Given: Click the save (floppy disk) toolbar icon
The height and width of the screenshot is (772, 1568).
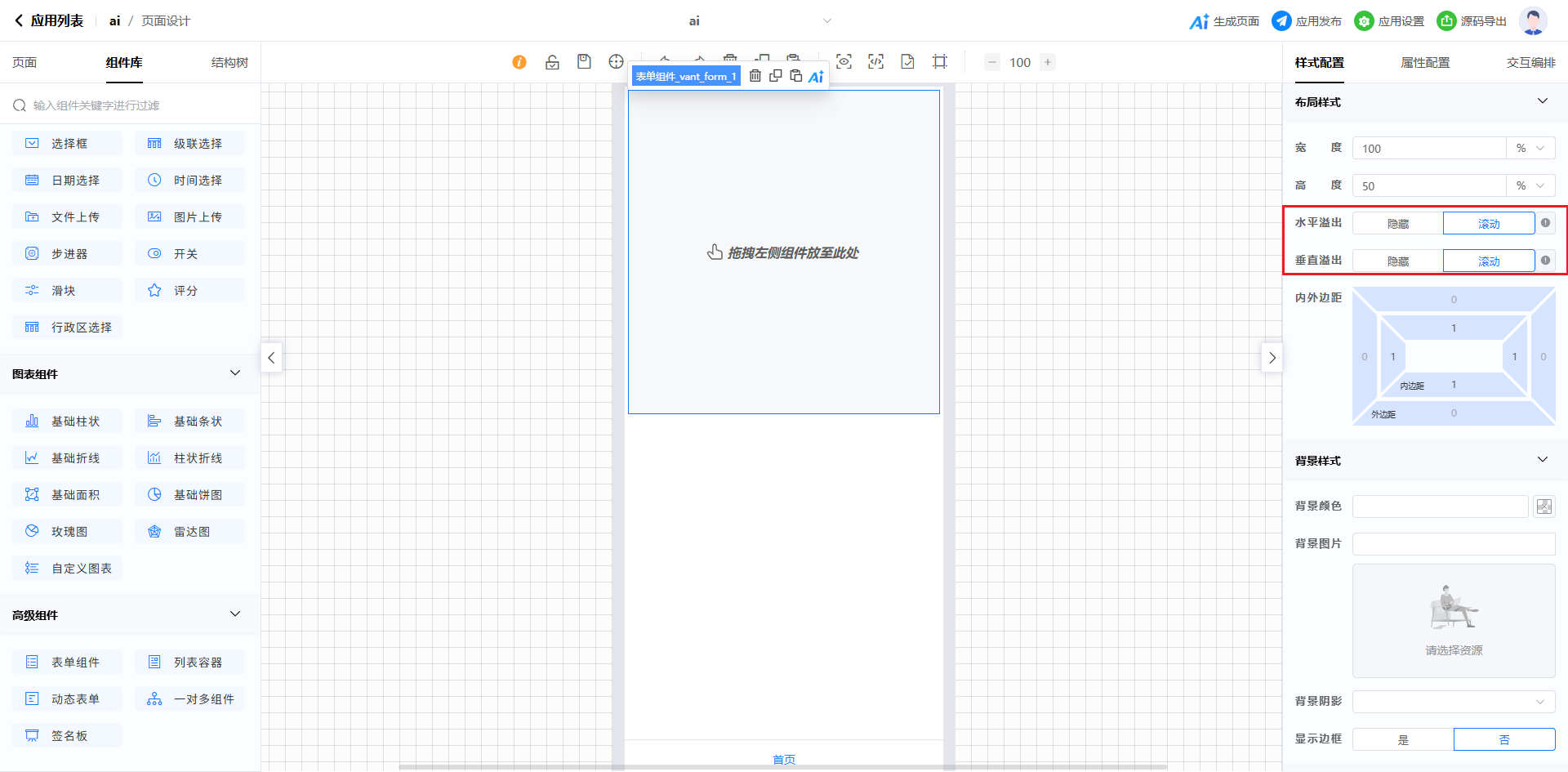Looking at the screenshot, I should point(584,62).
